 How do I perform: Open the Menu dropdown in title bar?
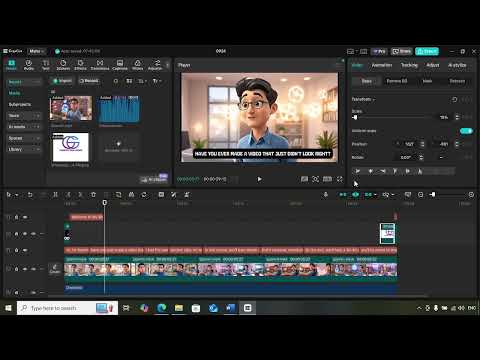pyautogui.click(x=36, y=51)
